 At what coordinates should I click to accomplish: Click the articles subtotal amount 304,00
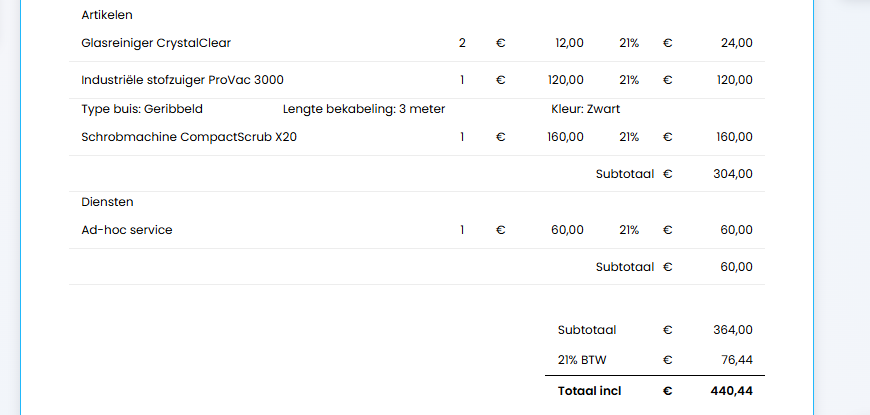click(735, 173)
